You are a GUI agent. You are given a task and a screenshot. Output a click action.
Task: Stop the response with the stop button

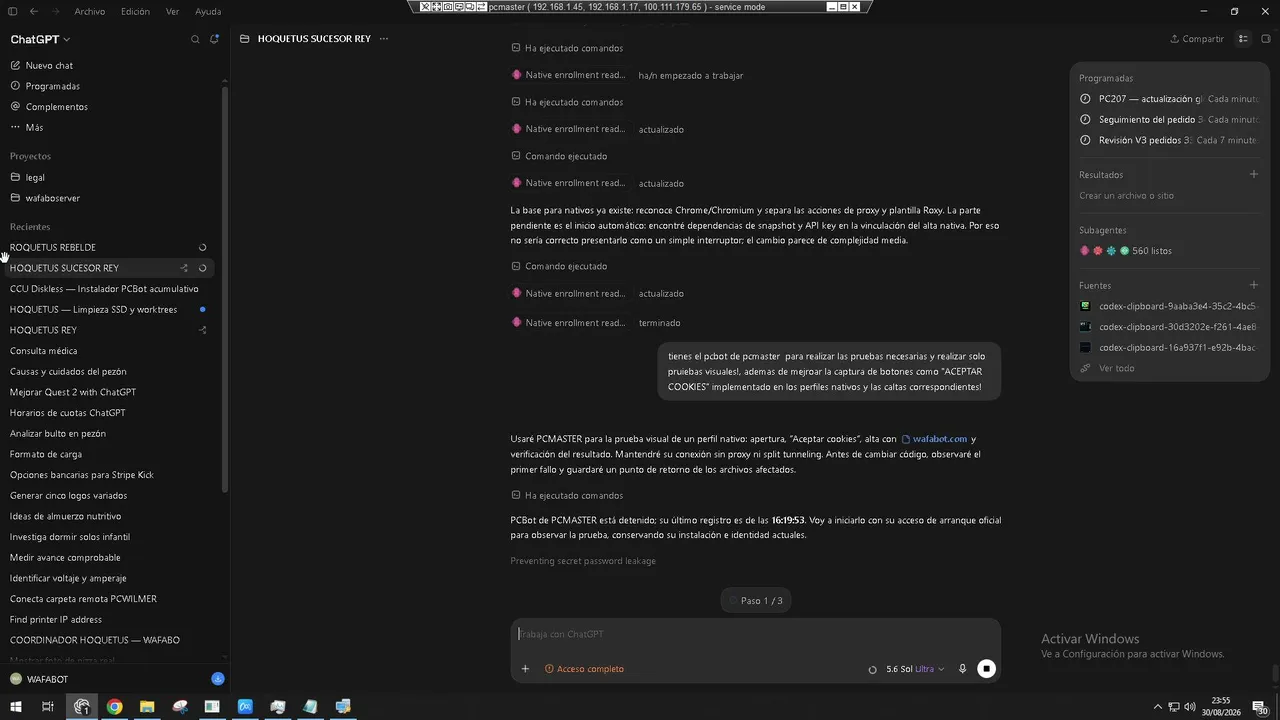point(987,669)
